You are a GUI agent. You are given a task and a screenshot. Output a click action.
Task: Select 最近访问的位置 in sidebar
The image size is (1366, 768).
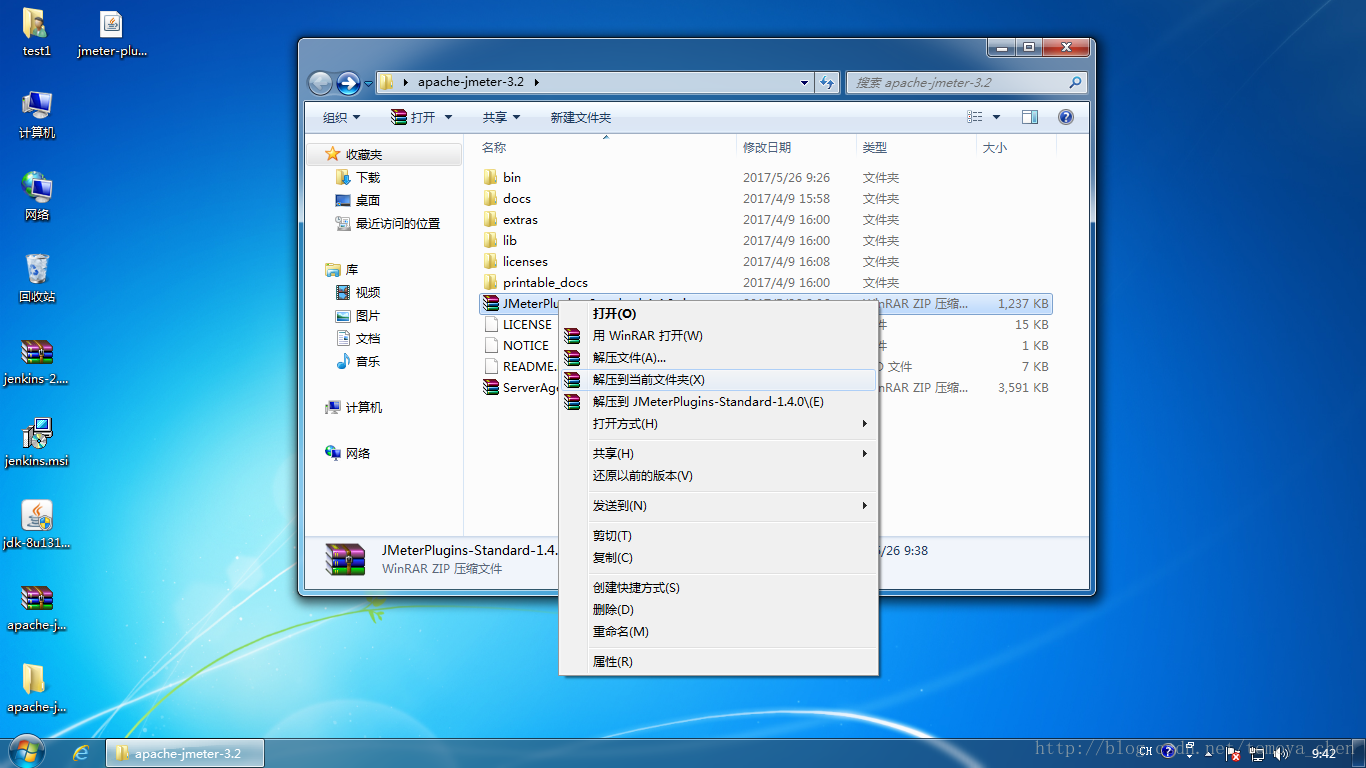388,223
